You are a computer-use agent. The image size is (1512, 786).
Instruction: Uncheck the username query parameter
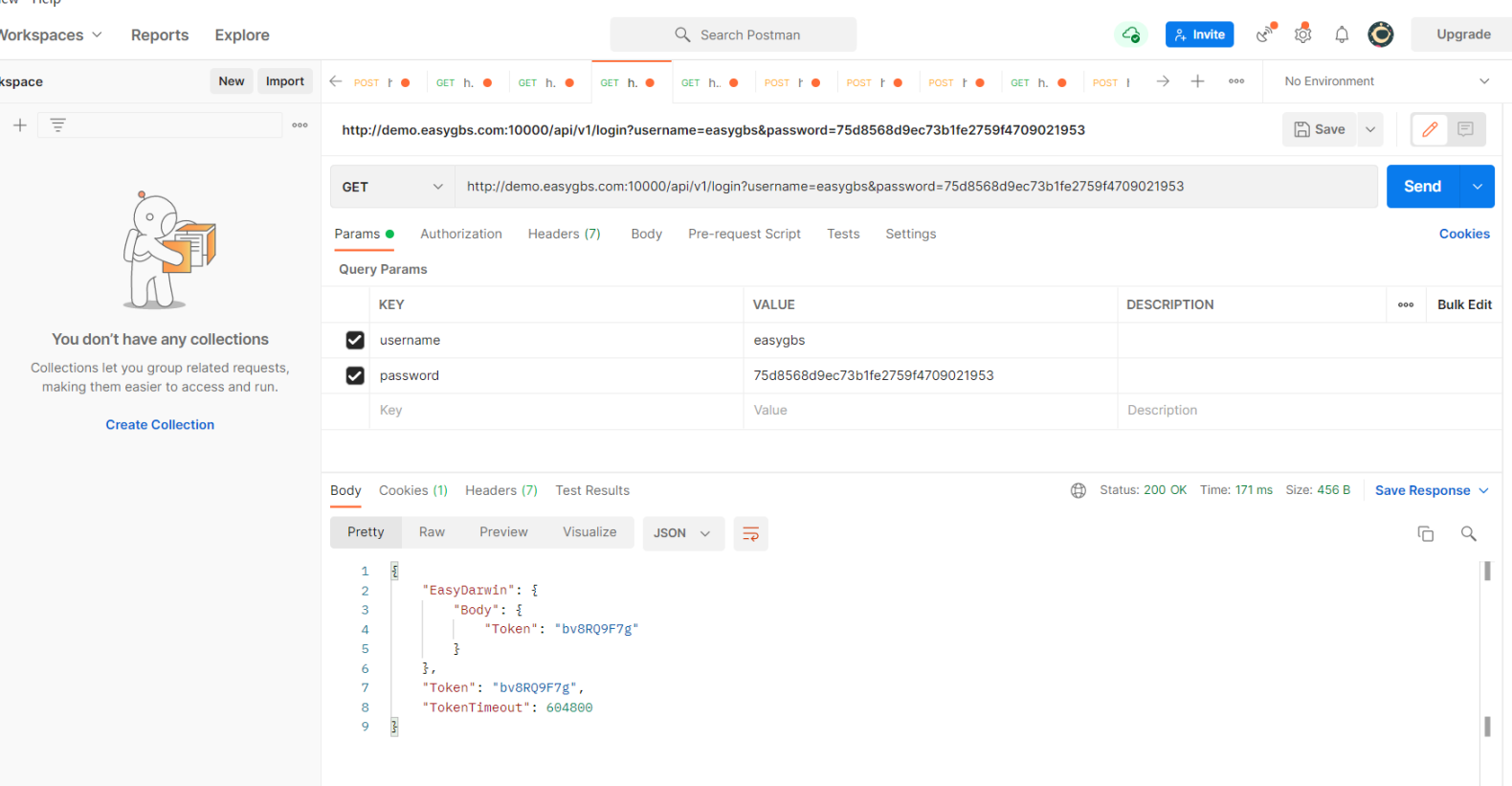(x=355, y=340)
